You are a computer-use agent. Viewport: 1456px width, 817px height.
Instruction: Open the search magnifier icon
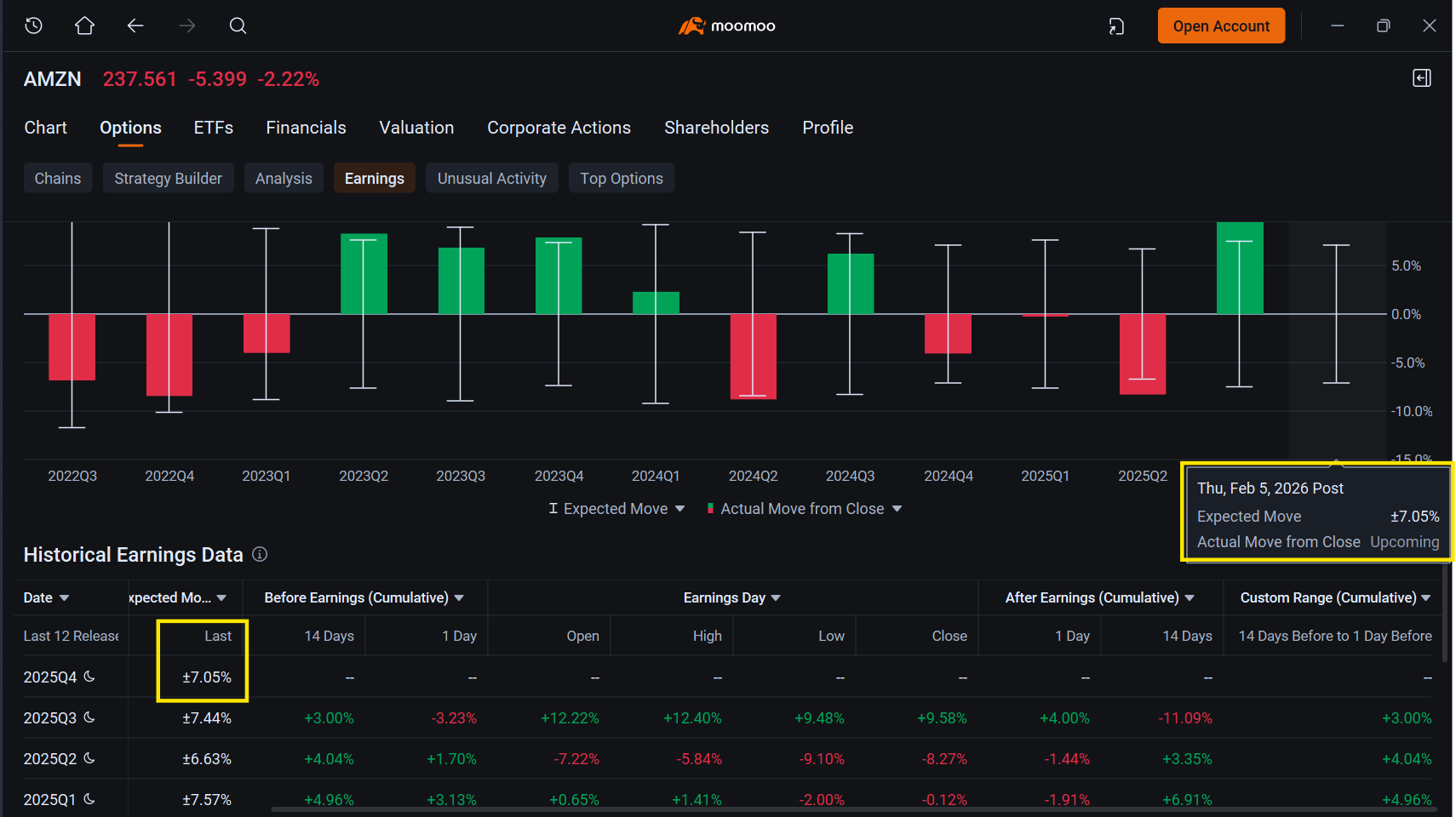click(238, 26)
